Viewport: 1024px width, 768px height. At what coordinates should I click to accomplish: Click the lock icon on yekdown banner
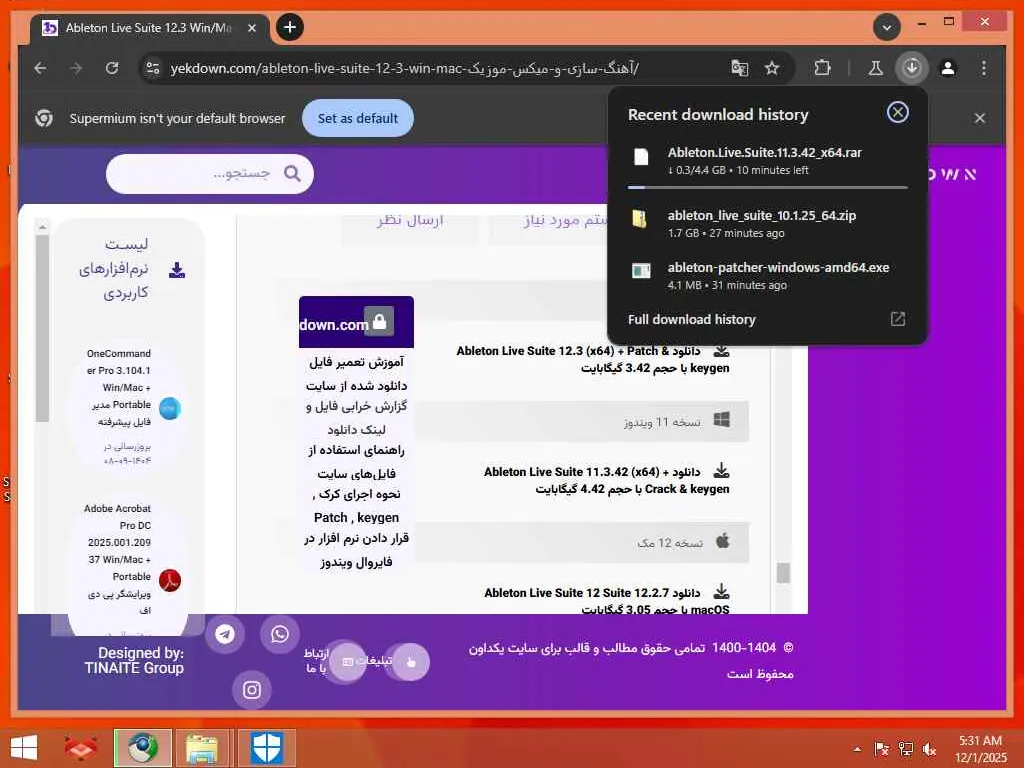(379, 321)
